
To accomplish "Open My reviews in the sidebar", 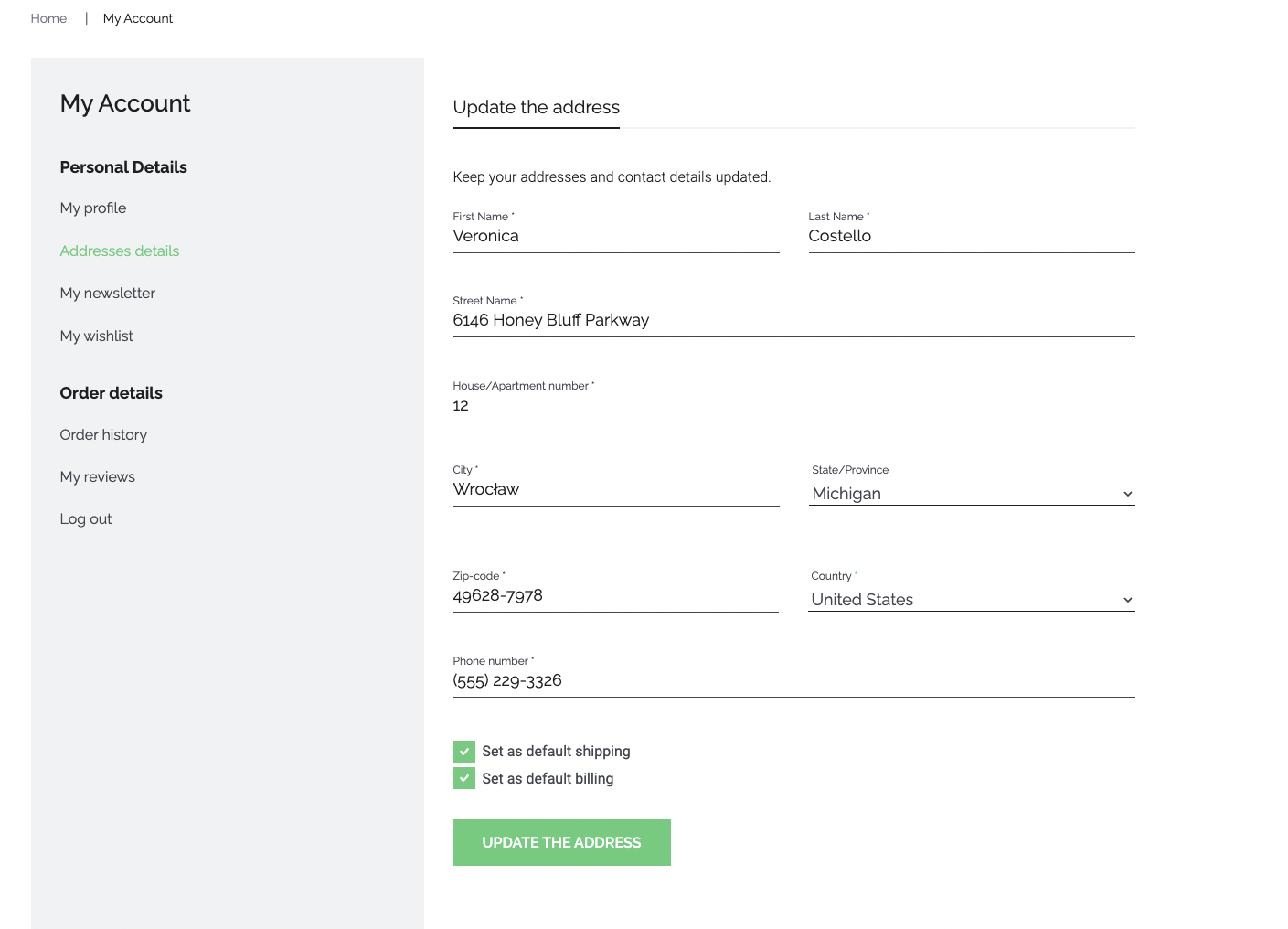I will point(98,477).
